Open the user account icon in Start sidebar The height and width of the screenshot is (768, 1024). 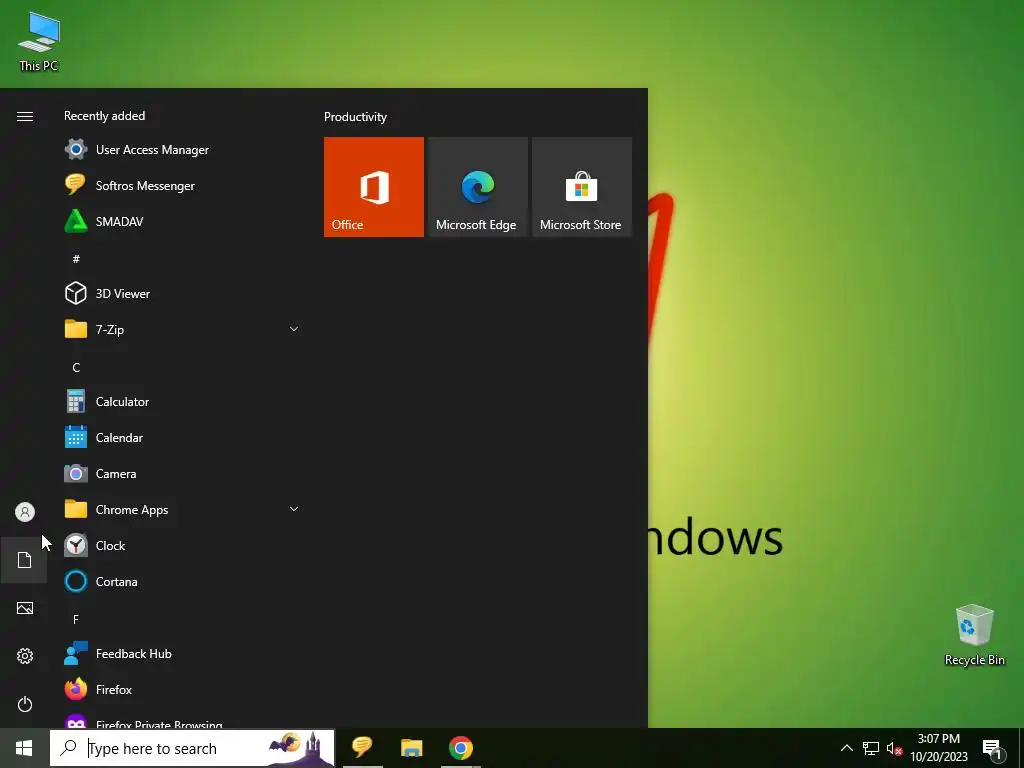[x=25, y=512]
